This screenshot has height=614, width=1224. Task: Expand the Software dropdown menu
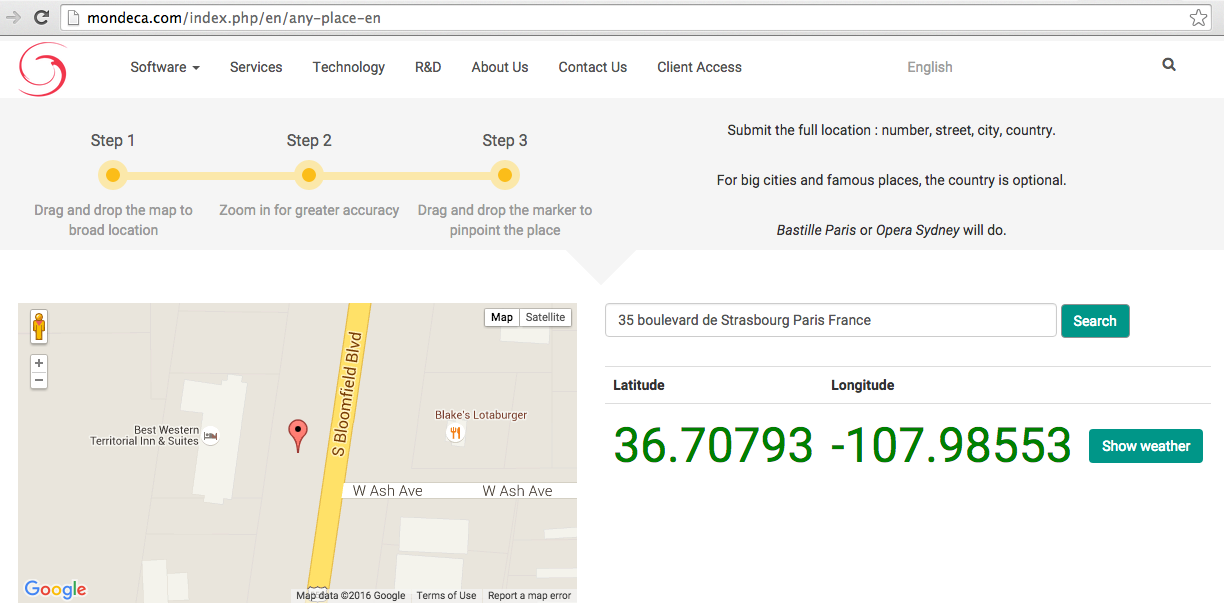165,67
